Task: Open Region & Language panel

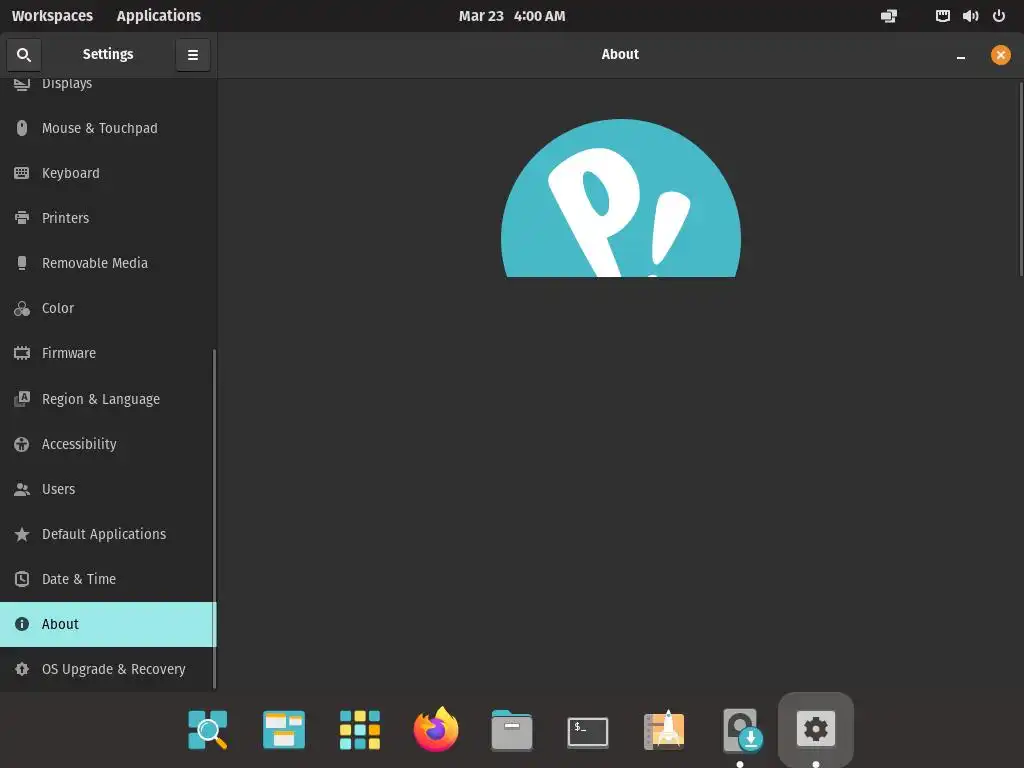Action: point(108,398)
